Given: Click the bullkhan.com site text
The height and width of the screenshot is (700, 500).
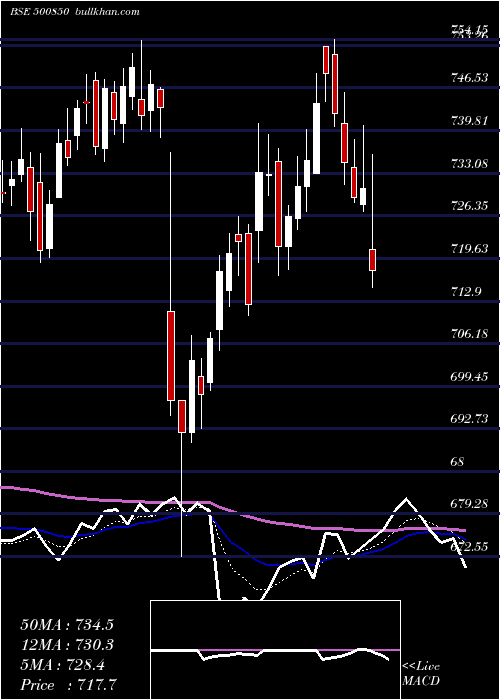Looking at the screenshot, I should [107, 12].
